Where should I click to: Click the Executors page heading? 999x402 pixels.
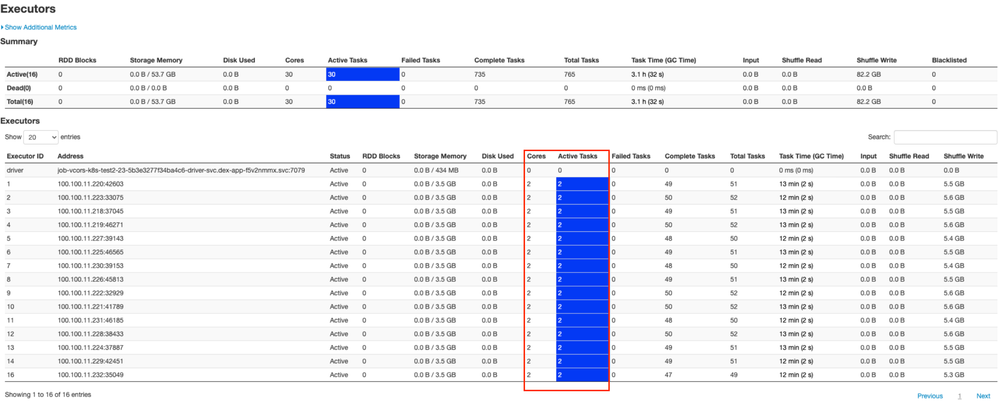[x=28, y=9]
